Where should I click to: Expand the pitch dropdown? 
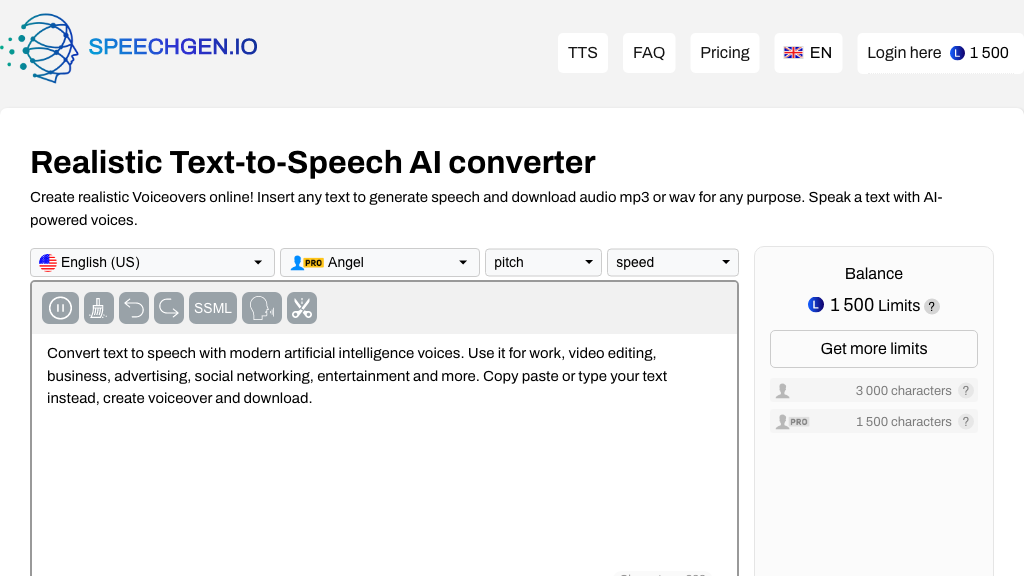(543, 262)
